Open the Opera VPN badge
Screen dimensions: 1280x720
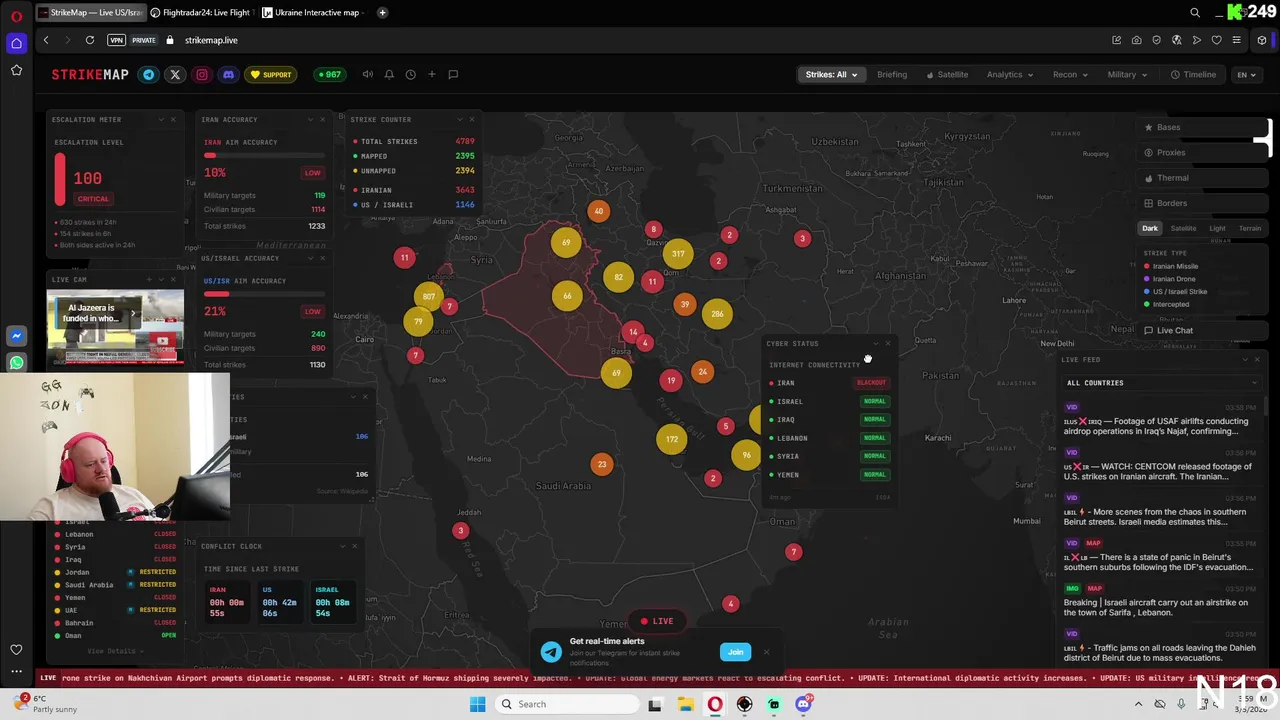(x=117, y=40)
